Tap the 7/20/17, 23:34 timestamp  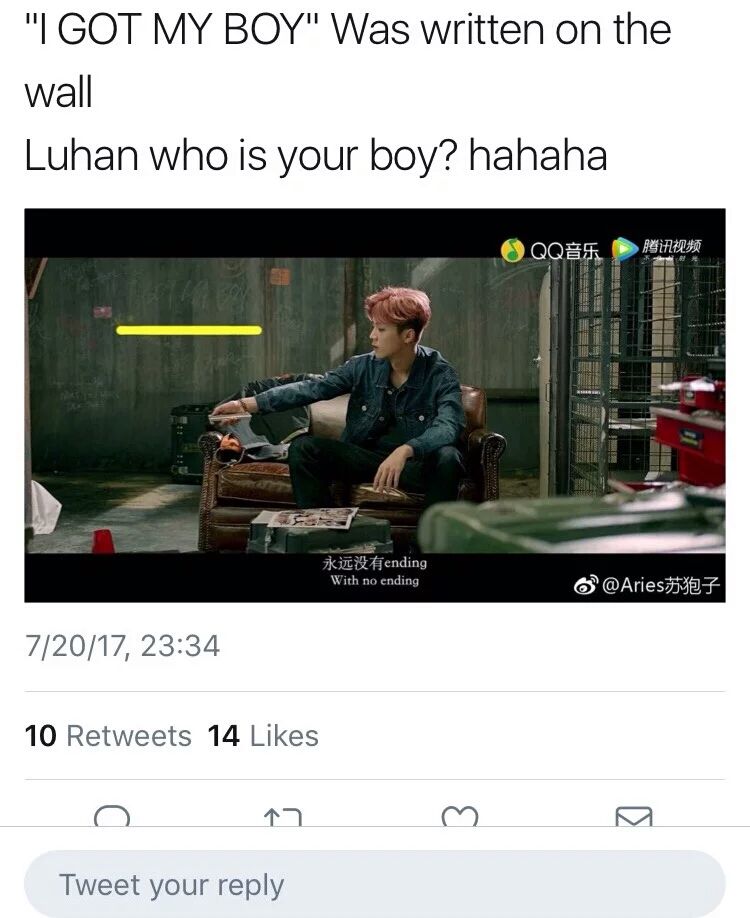click(122, 646)
